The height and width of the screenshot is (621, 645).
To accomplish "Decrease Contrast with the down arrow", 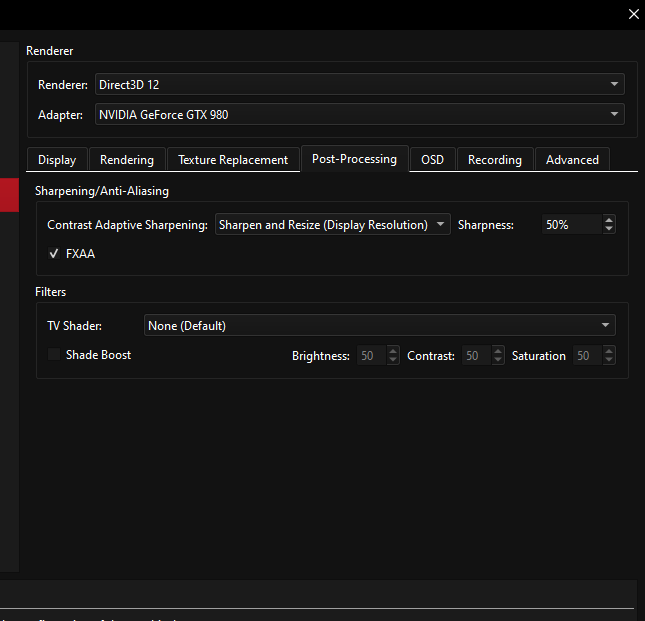I will tap(498, 360).
